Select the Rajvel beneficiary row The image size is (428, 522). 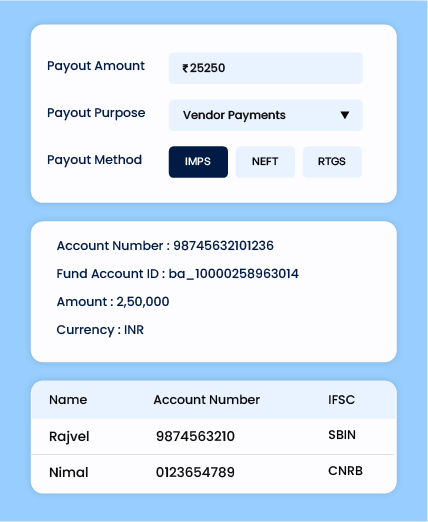[213, 436]
